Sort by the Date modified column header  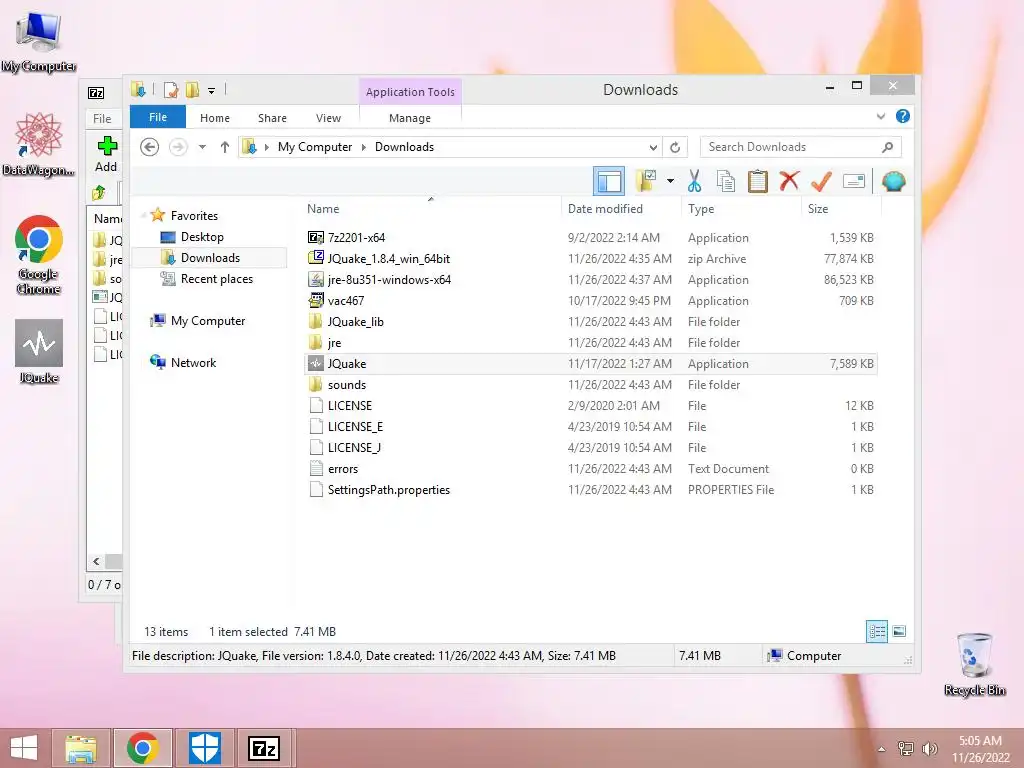pyautogui.click(x=621, y=209)
